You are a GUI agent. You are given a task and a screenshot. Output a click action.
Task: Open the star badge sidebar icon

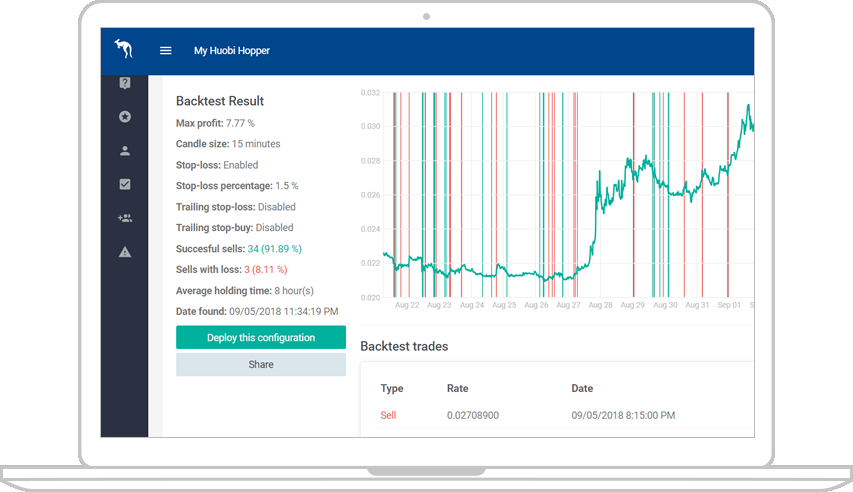point(125,116)
